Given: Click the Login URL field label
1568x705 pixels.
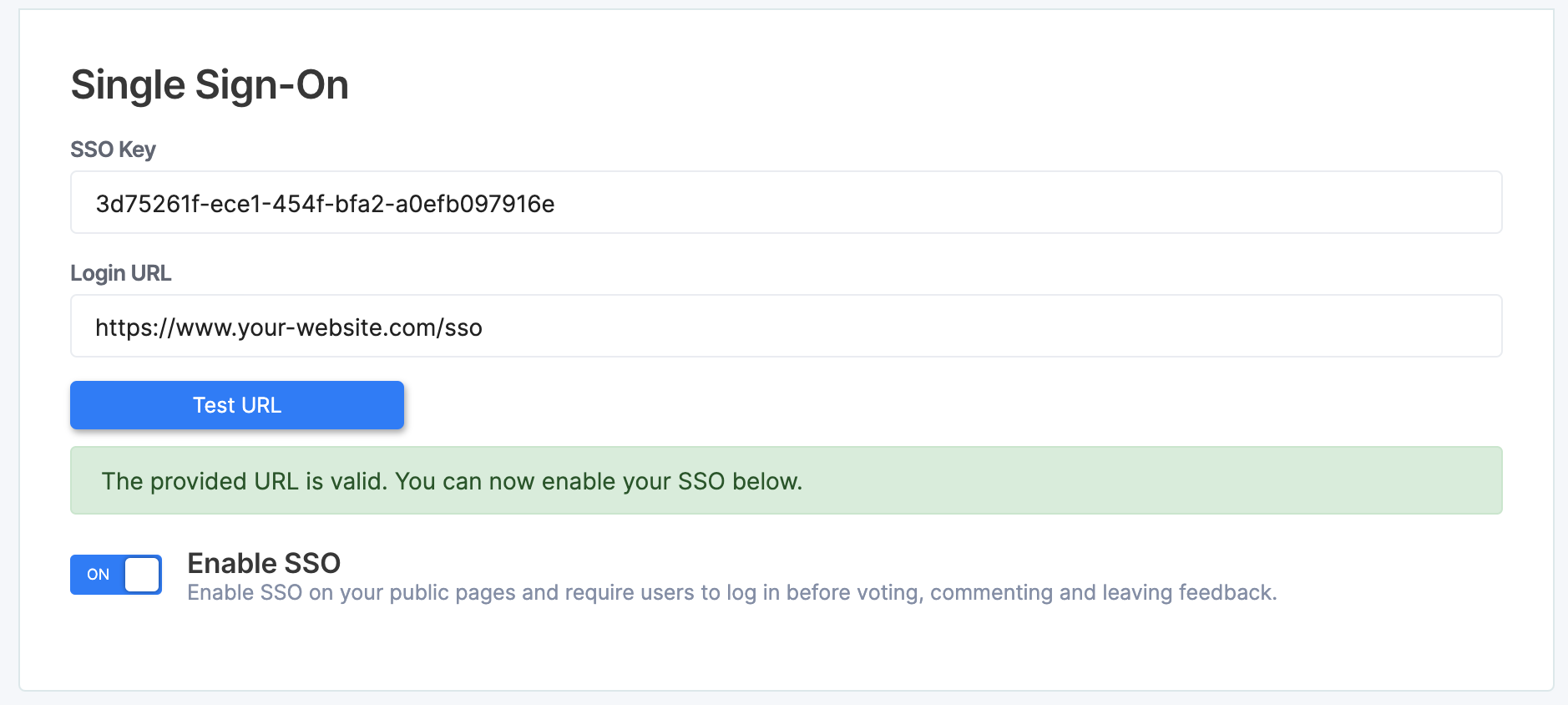Looking at the screenshot, I should (x=120, y=273).
